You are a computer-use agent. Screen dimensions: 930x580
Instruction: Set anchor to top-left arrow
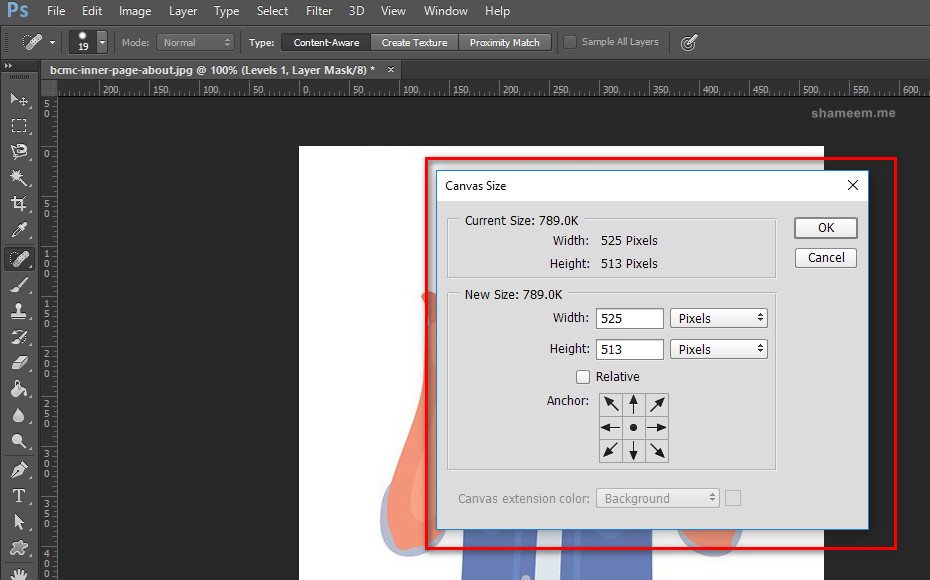610,404
